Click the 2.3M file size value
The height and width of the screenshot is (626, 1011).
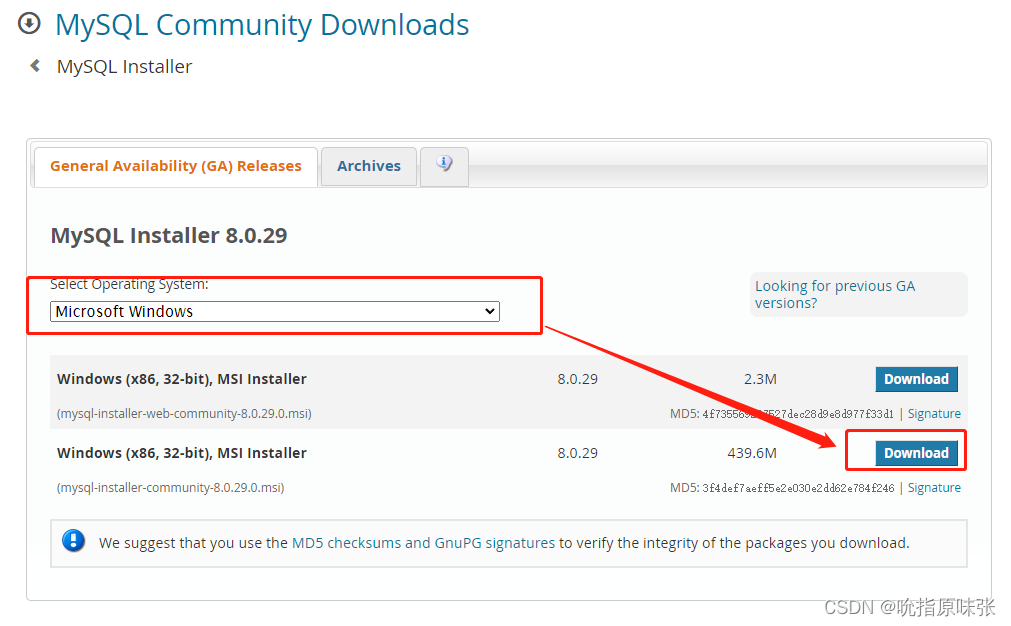760,379
